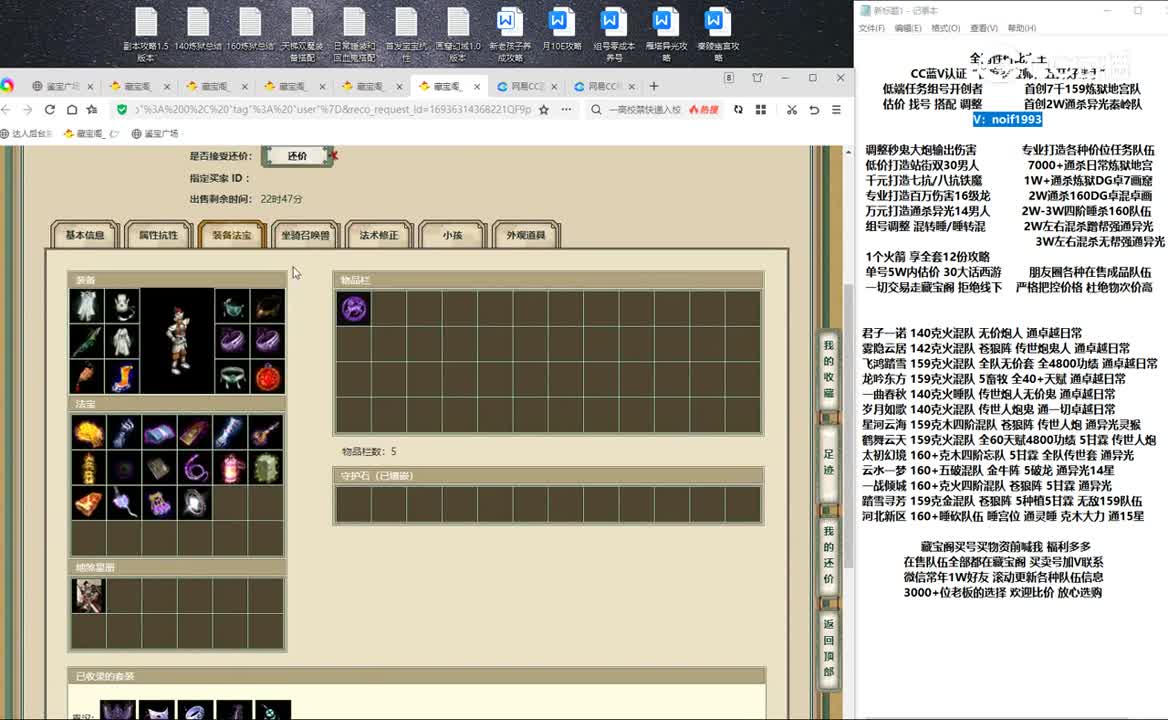This screenshot has height=720, width=1168.
Task: Inspect the red round charm equipment icon
Action: coord(267,377)
